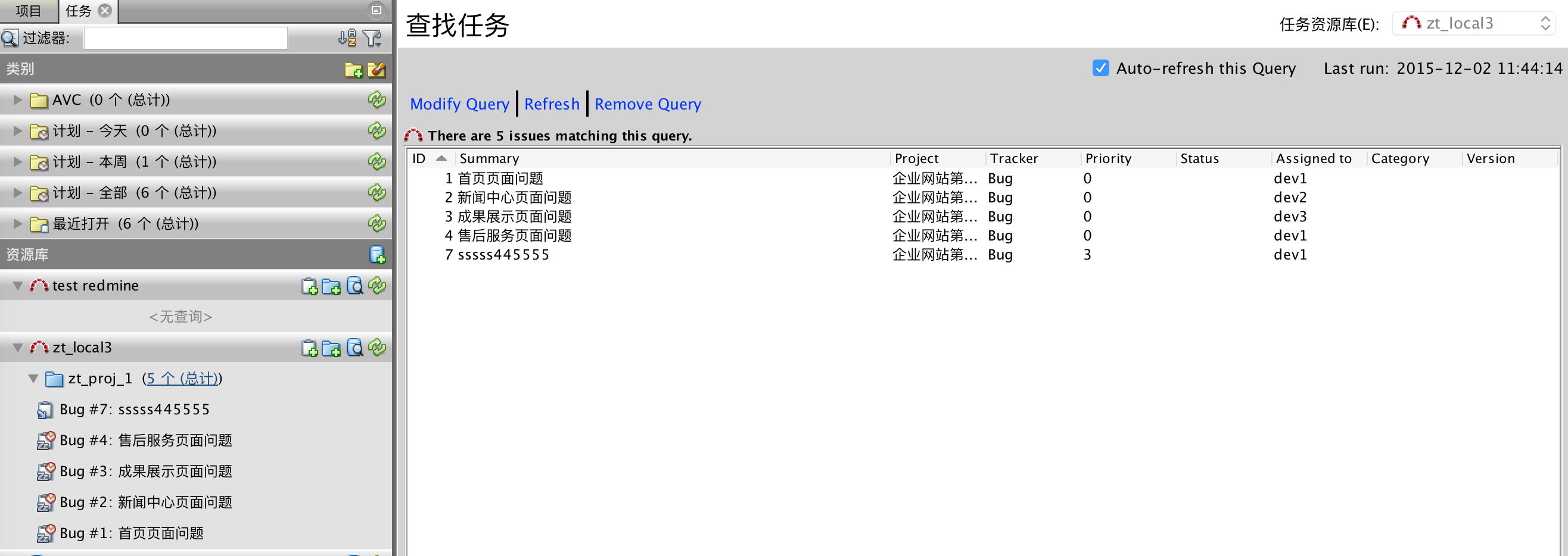Viewport: 1568px width, 556px height.
Task: Click the magnifier icon next to 过滤器
Action: pos(10,38)
